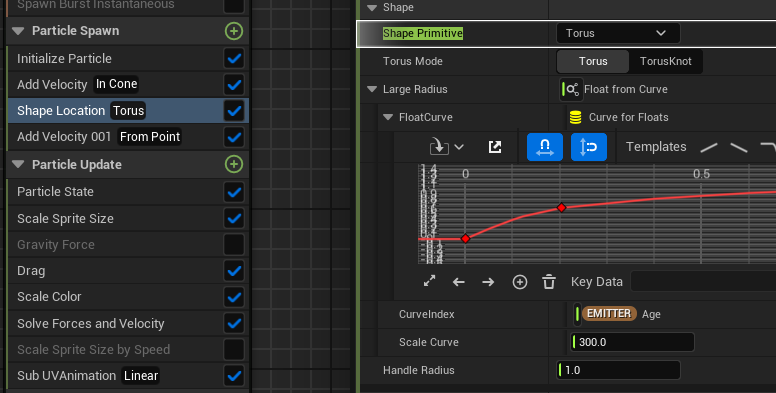Disable the Drag module

coord(234,271)
